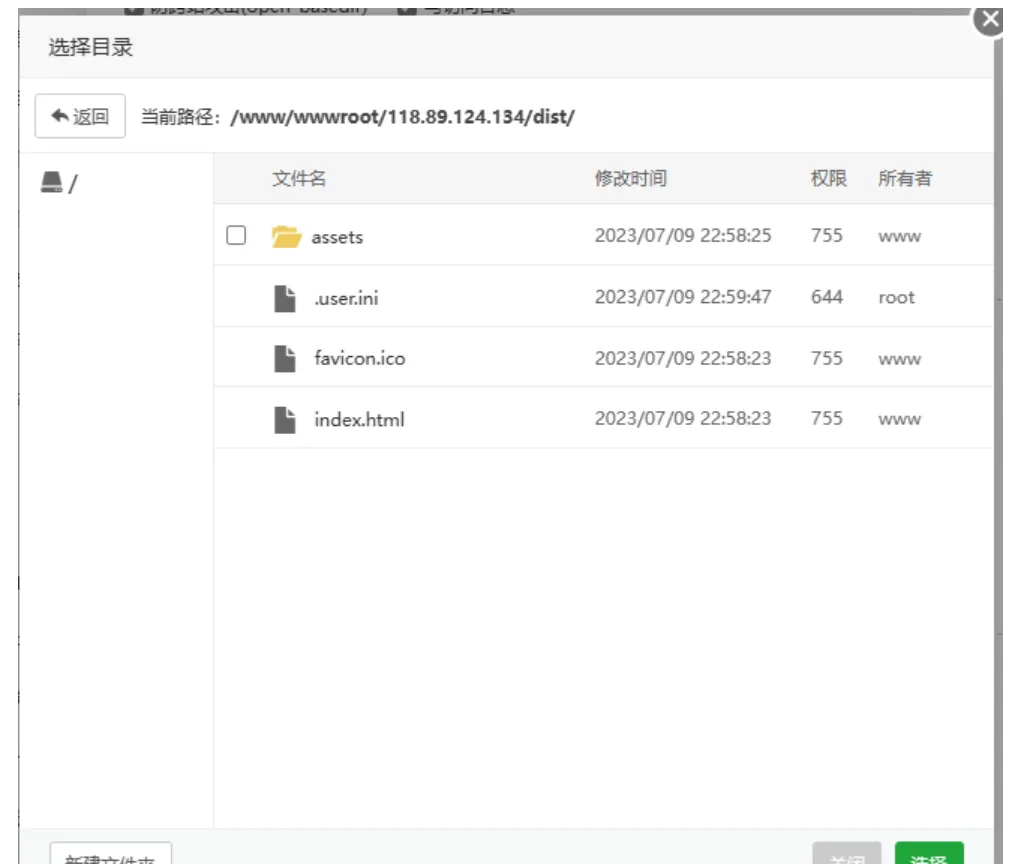Select the root drive icon in sidebar
The height and width of the screenshot is (864, 1017).
click(x=52, y=182)
